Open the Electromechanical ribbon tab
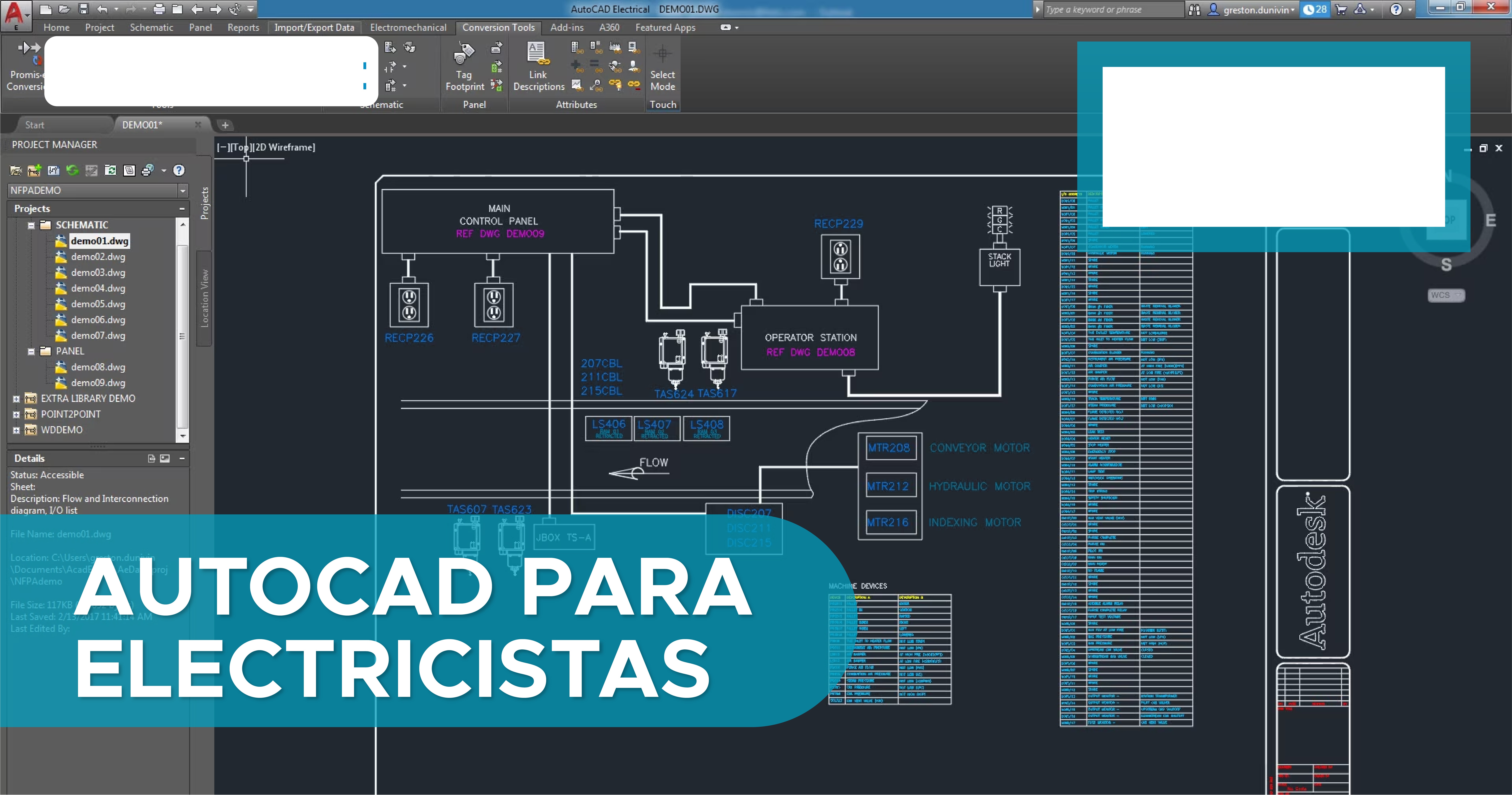This screenshot has width=1512, height=795. [x=408, y=28]
